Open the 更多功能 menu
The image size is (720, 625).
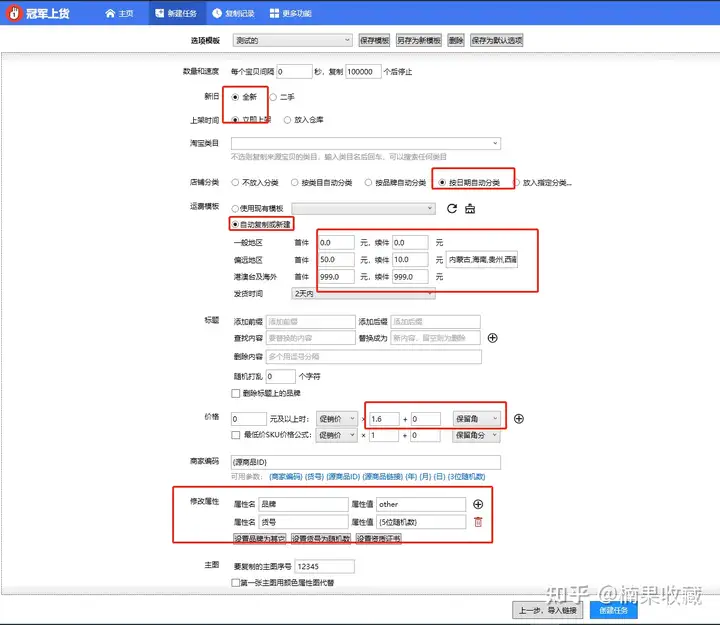pos(291,13)
